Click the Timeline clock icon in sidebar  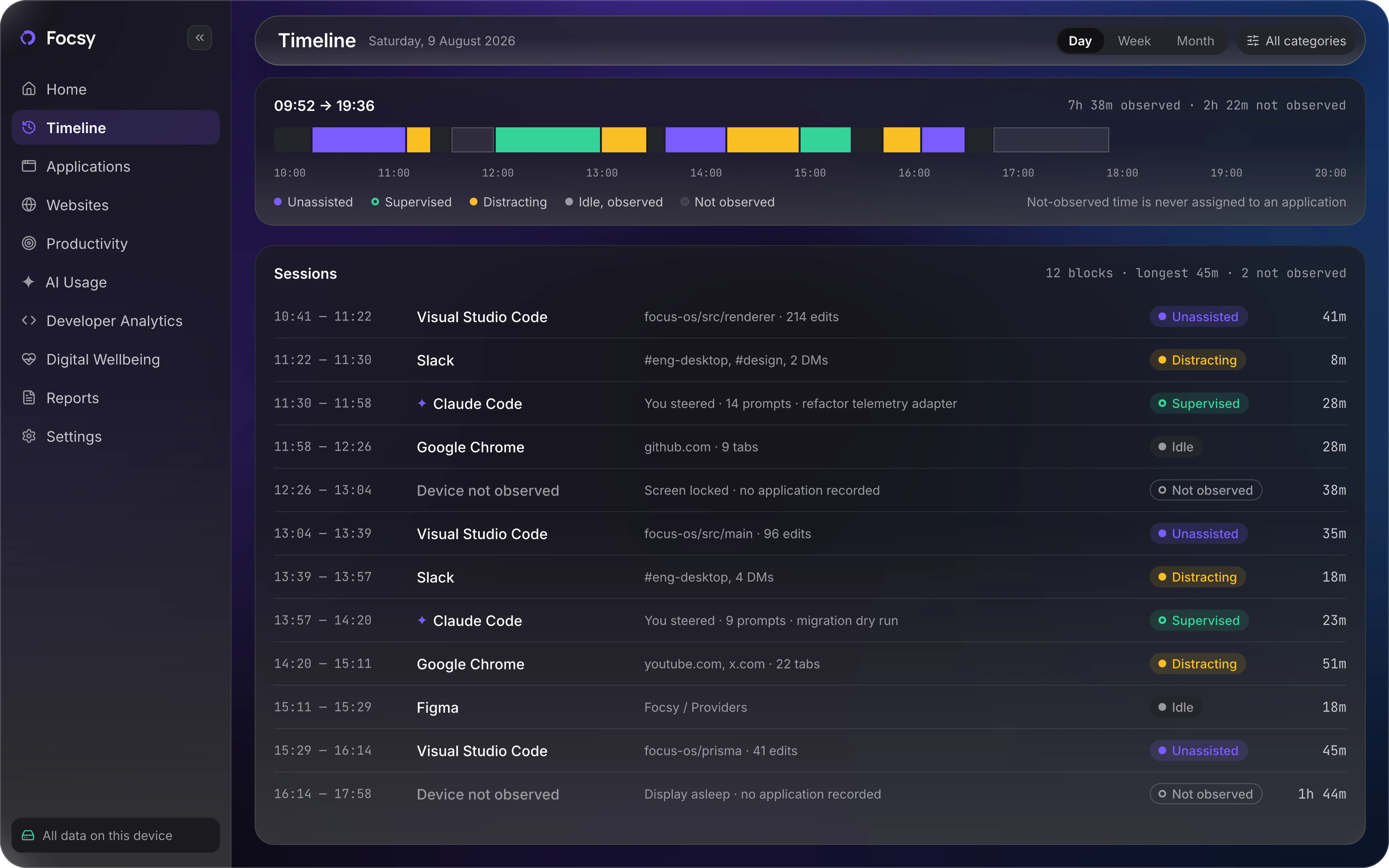click(29, 127)
